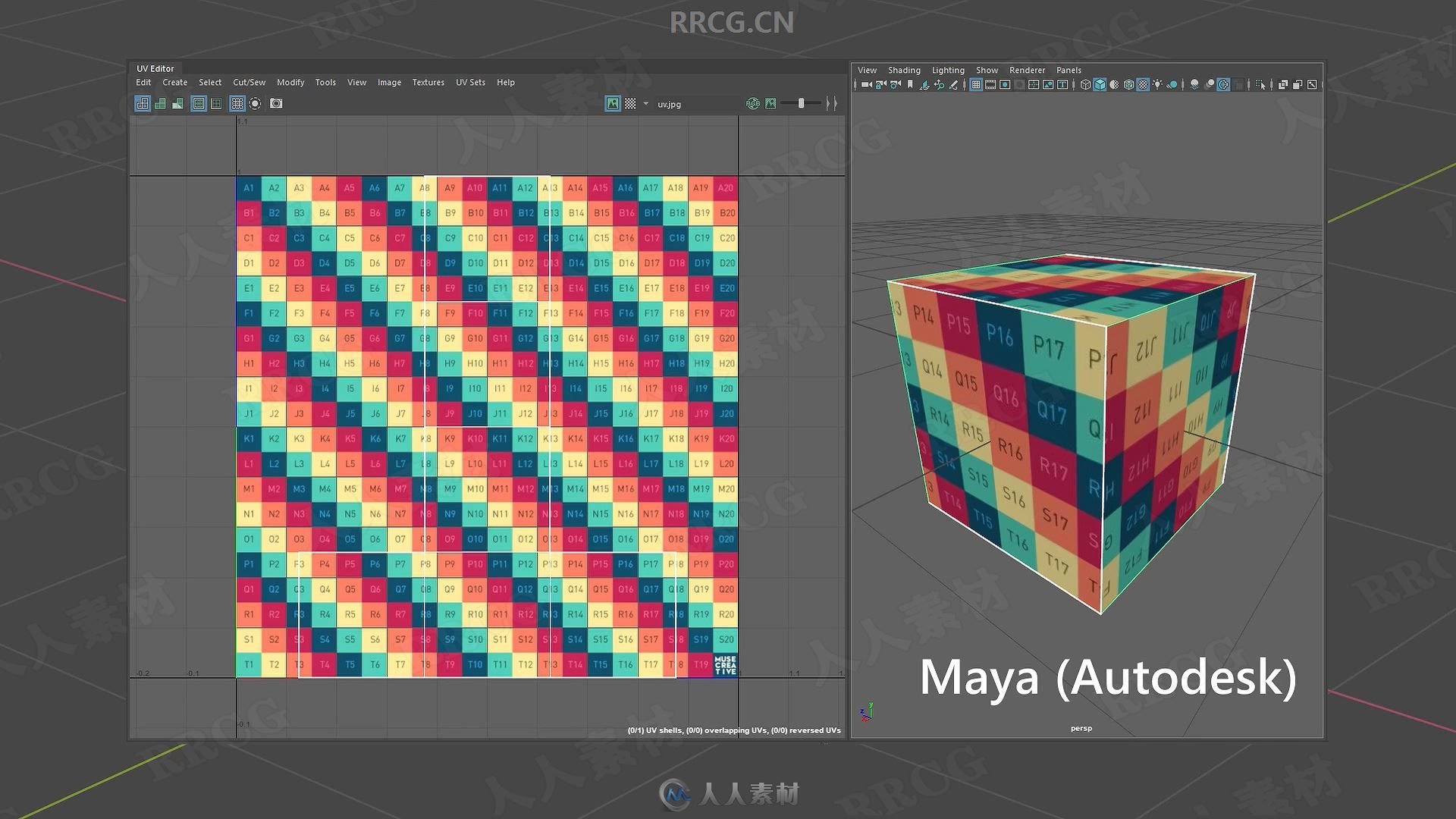Toggle UV Editor grid icon

coord(237,104)
